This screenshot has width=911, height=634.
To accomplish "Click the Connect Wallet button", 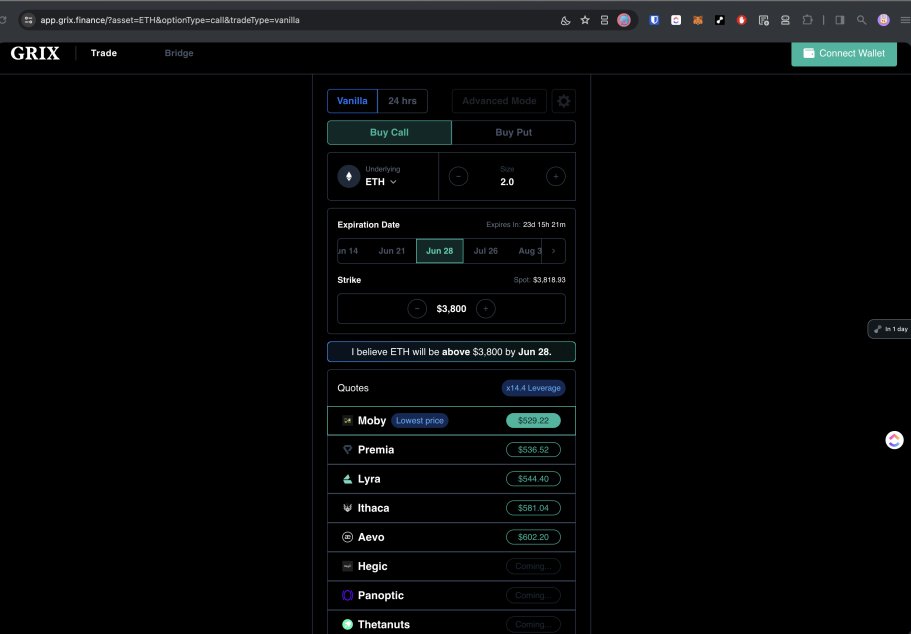I will [844, 53].
